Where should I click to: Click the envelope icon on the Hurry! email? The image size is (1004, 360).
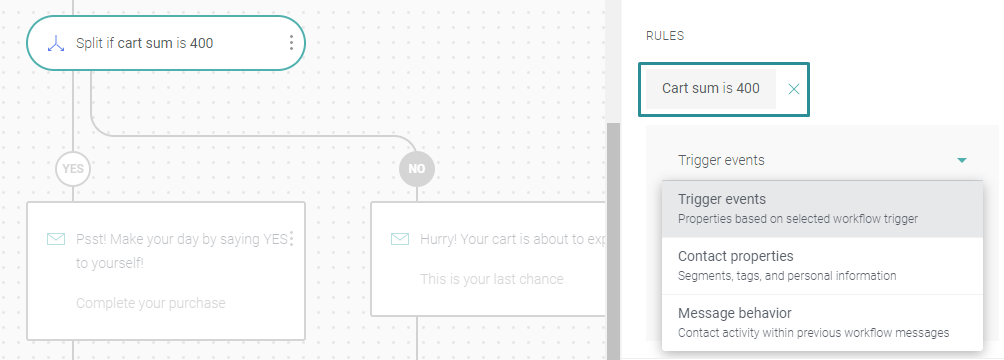click(400, 239)
